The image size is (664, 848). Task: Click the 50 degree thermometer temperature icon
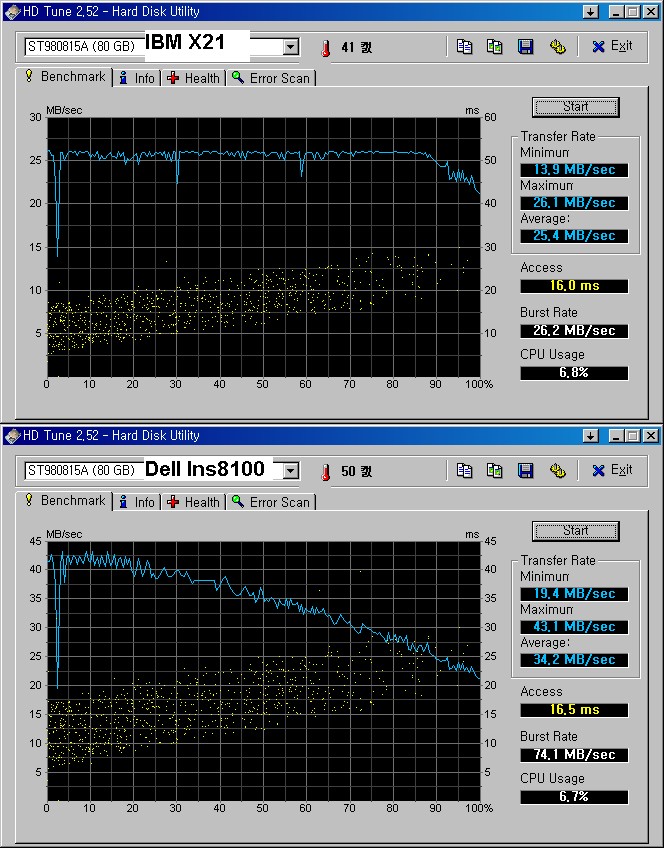[325, 471]
